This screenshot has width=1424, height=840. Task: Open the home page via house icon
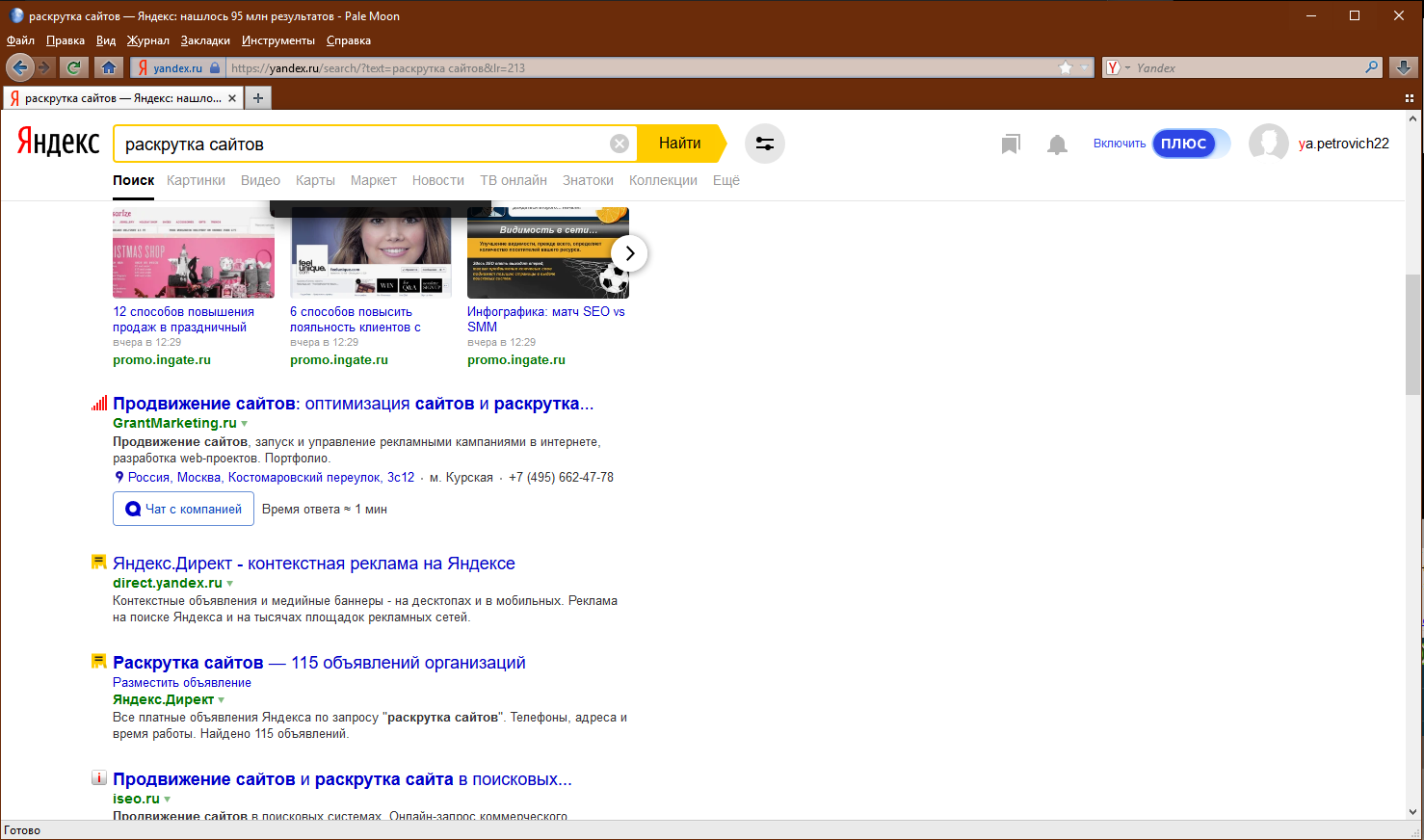(x=109, y=67)
